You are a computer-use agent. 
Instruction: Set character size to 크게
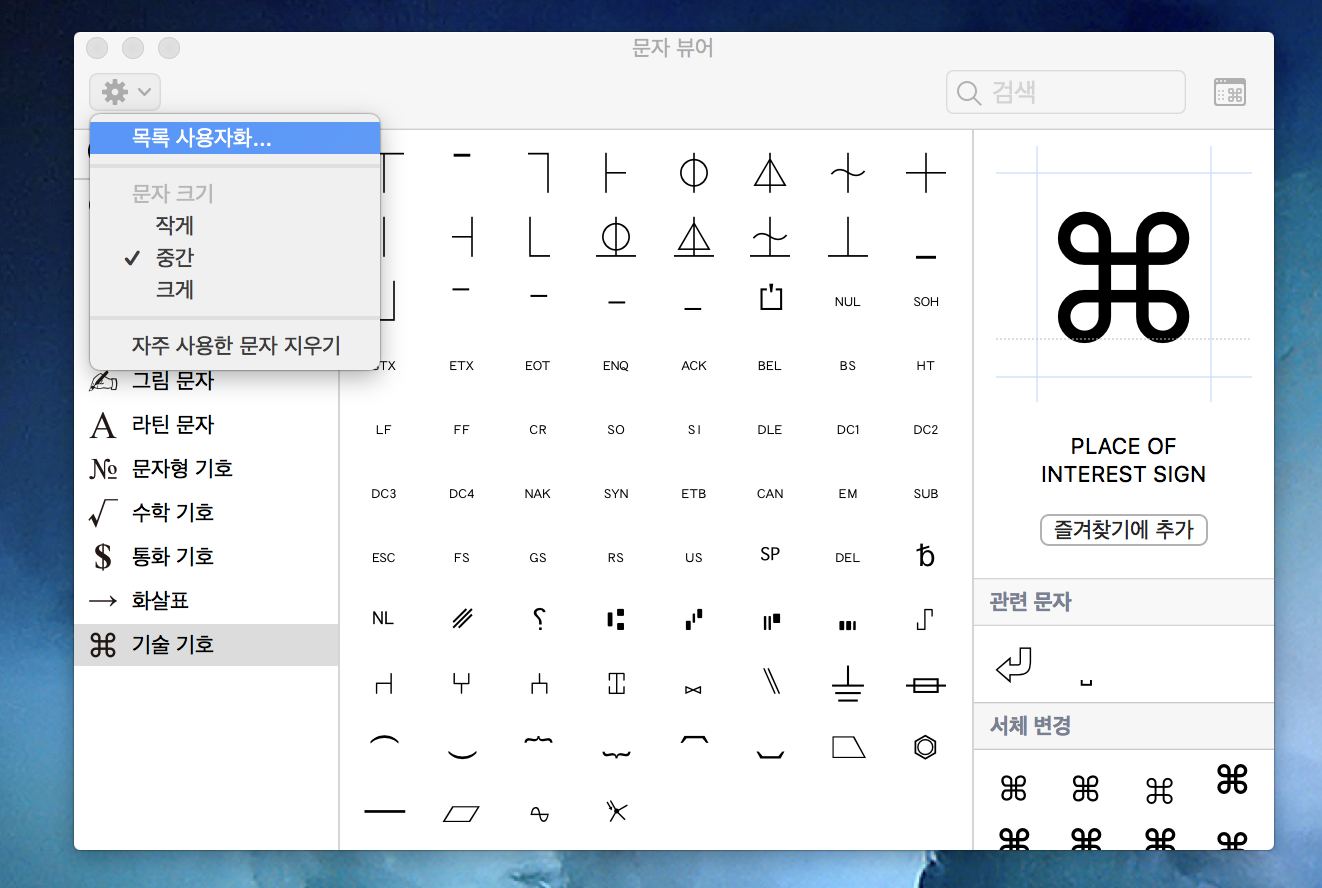pos(175,290)
